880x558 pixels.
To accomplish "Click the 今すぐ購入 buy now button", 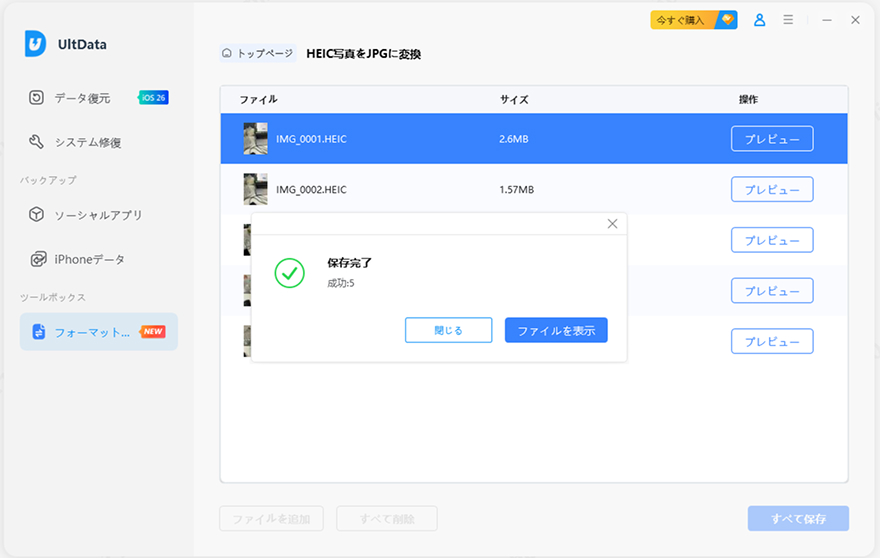I will (694, 20).
